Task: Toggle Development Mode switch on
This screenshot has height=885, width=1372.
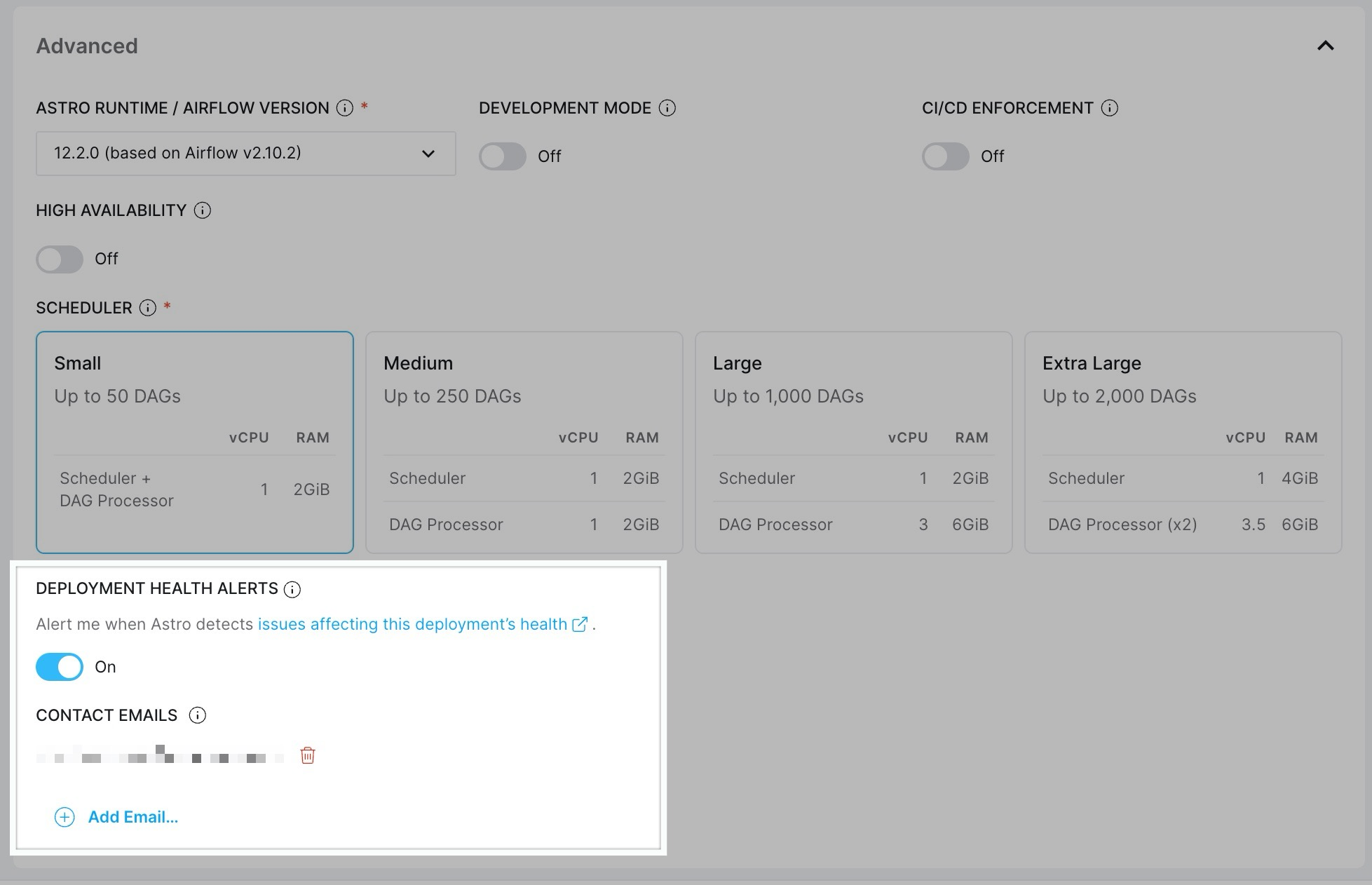Action: pos(503,156)
